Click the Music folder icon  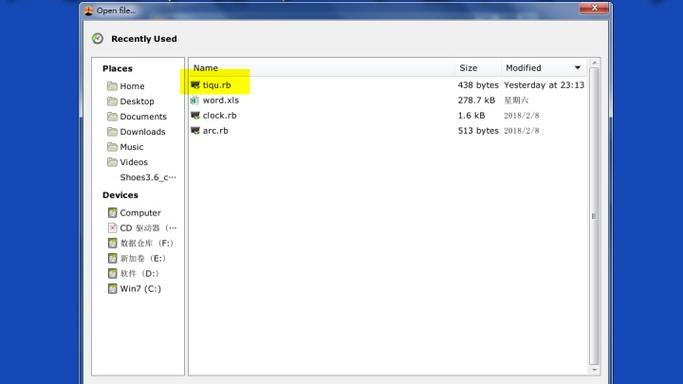112,147
